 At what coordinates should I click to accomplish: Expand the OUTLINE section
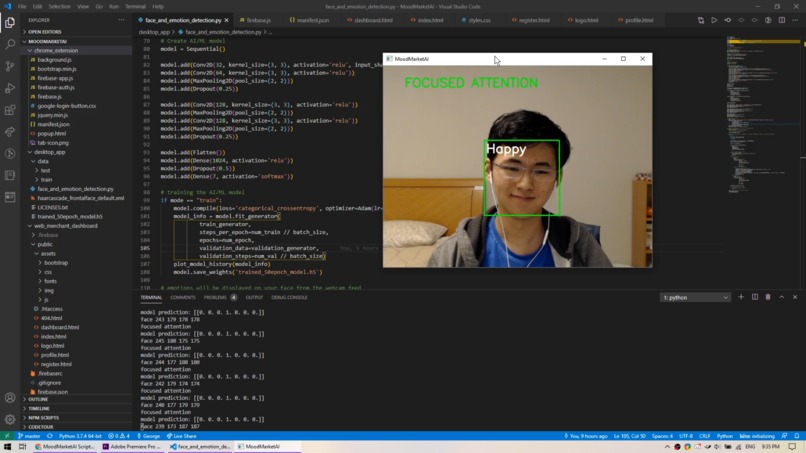tap(76, 400)
